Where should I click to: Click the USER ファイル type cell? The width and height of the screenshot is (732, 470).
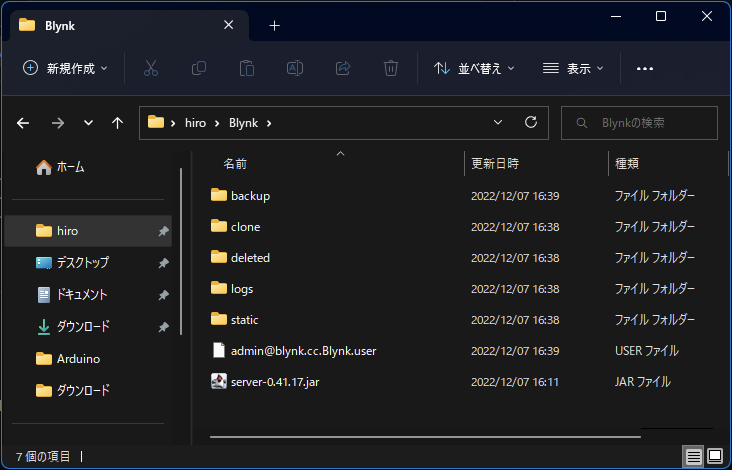point(647,351)
